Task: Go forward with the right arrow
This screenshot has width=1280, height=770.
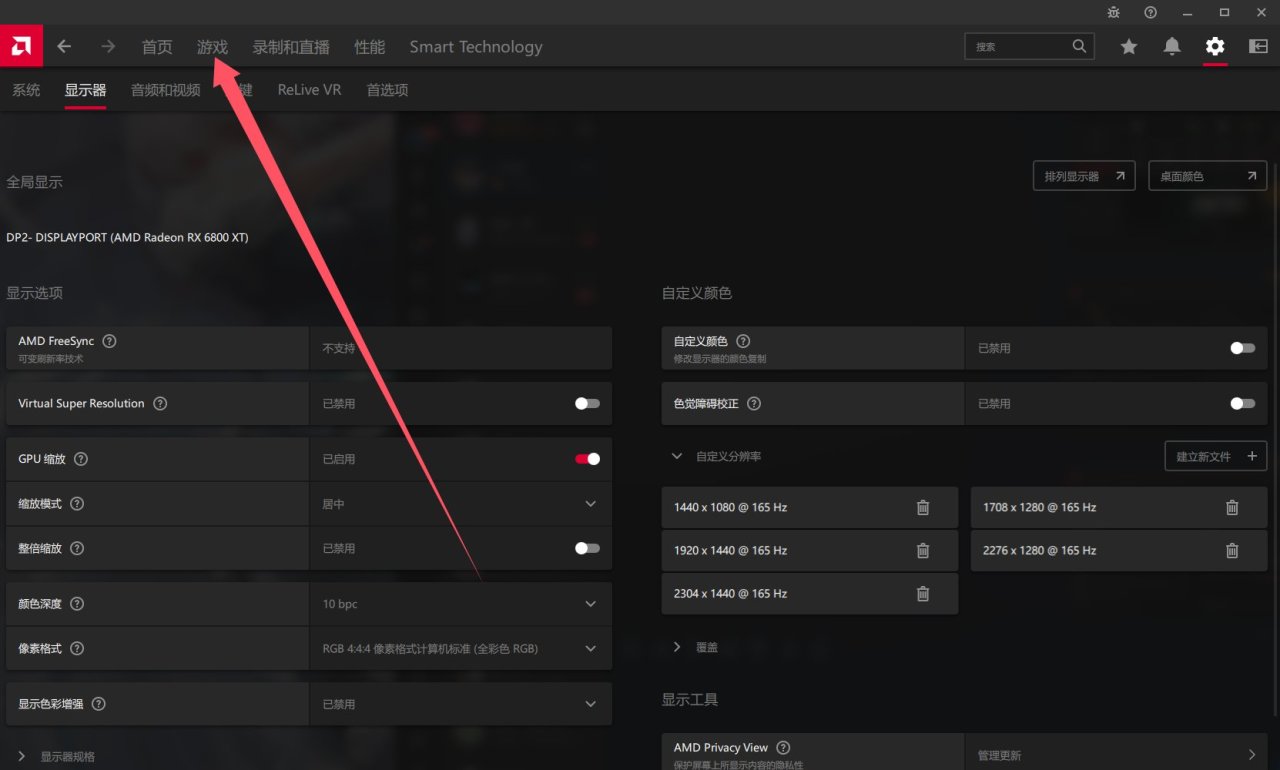Action: (x=108, y=46)
